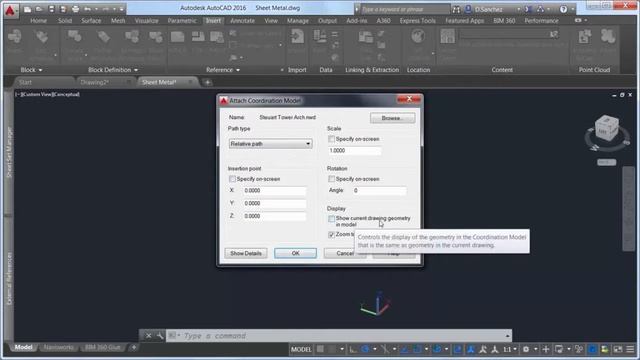Toggle snap mode in status bar
The width and height of the screenshot is (640, 360).
pos(332,349)
